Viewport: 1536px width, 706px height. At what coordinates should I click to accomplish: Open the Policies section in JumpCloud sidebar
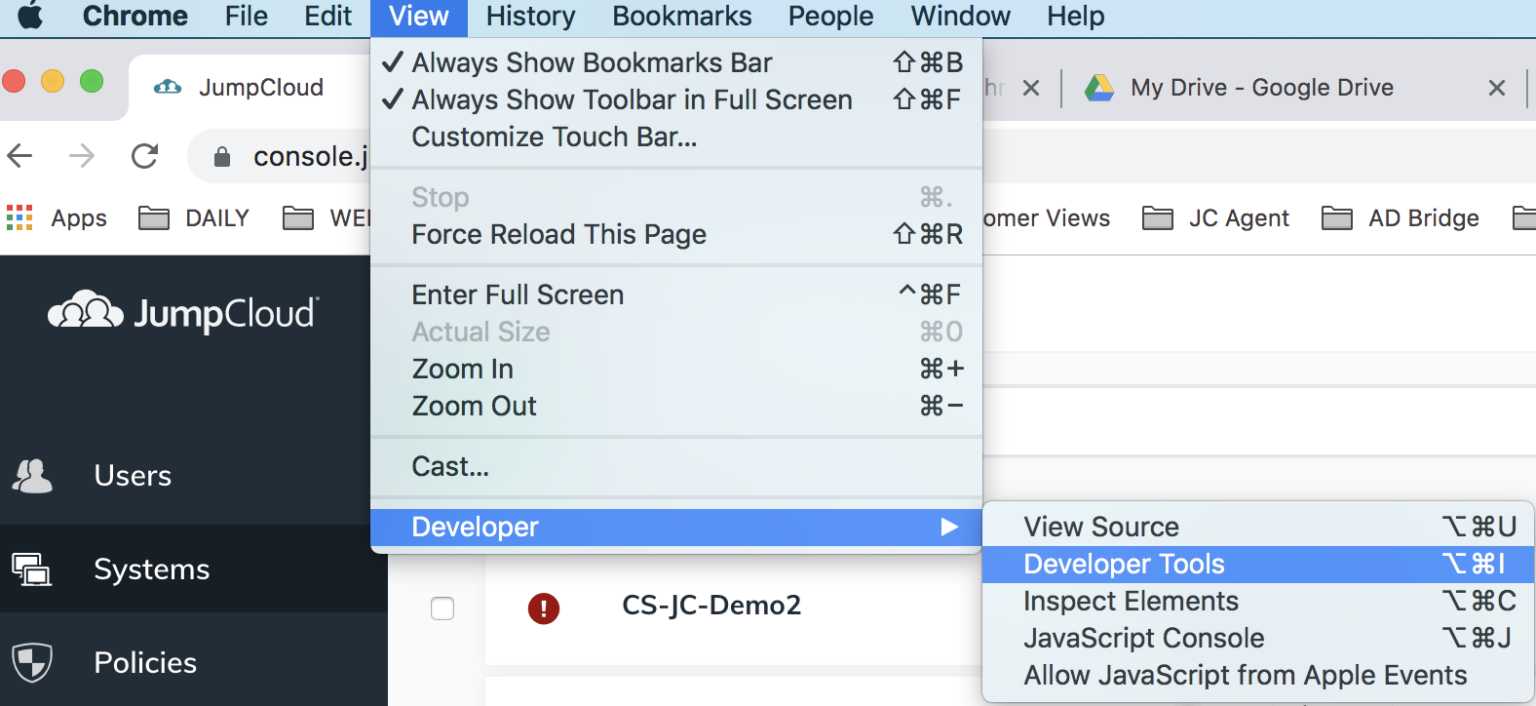[146, 662]
